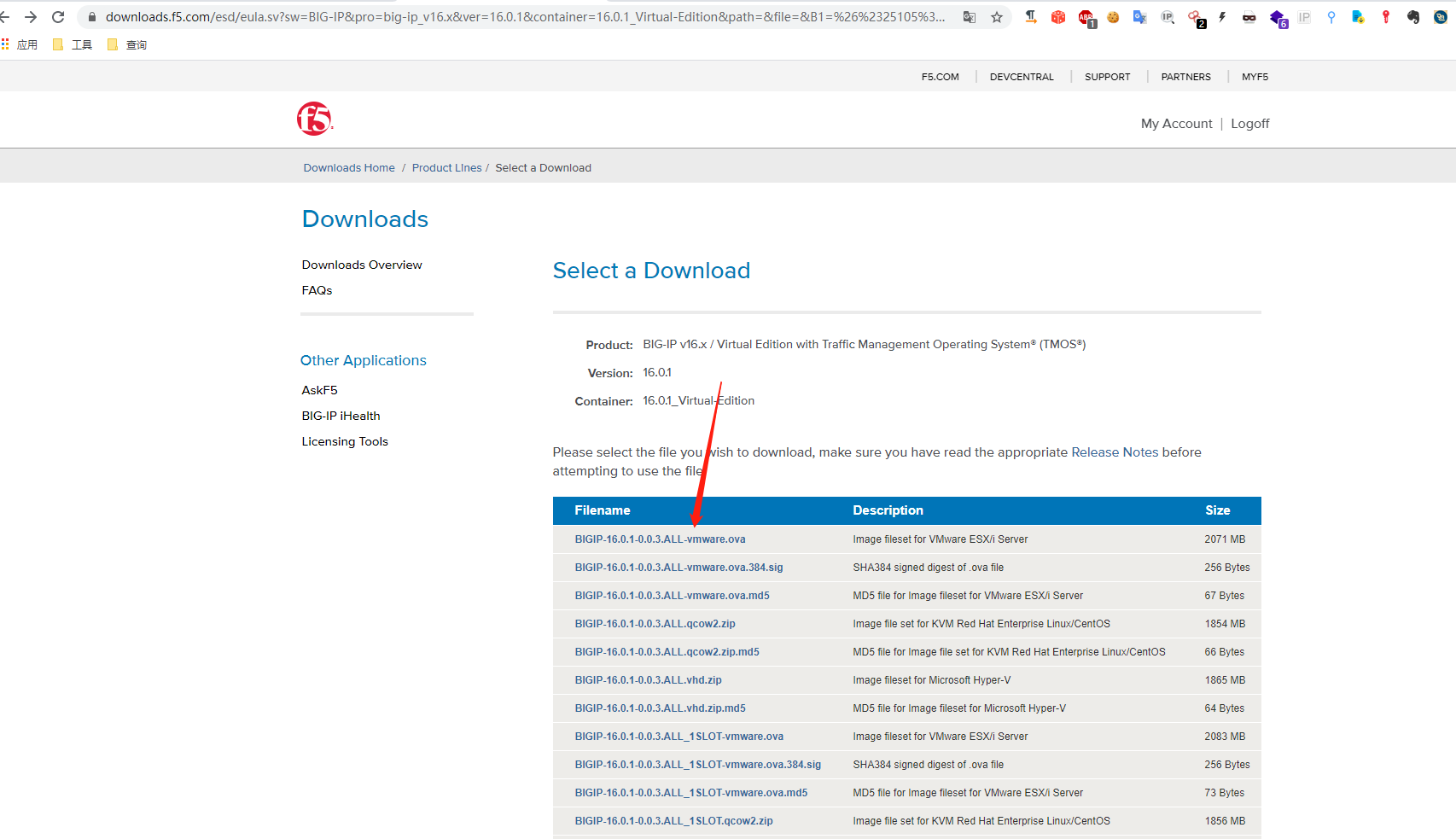Click the red dice extension icon
The height and width of the screenshot is (839, 1456).
coord(1058,17)
